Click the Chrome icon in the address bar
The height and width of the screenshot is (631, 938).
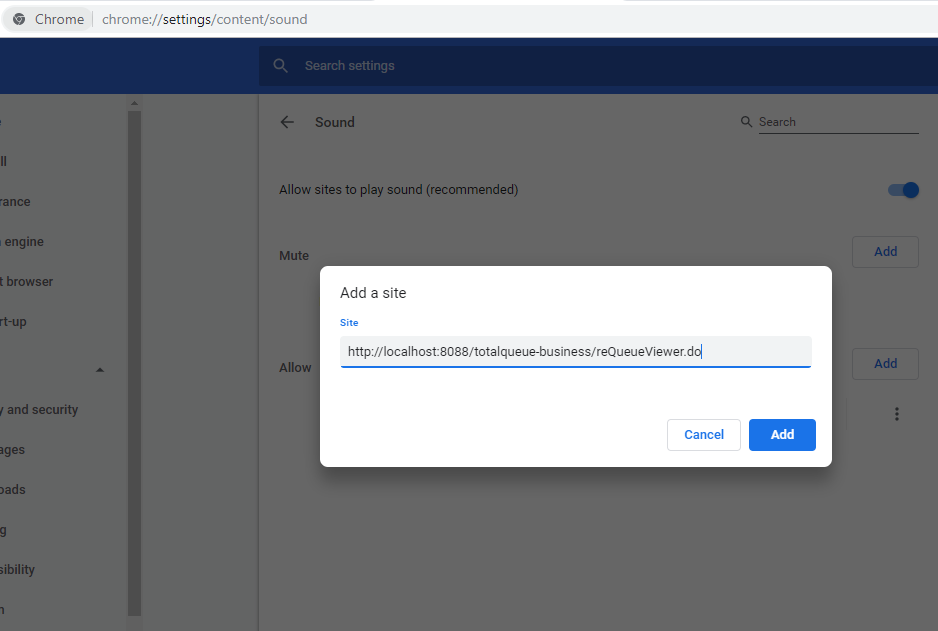pyautogui.click(x=19, y=19)
